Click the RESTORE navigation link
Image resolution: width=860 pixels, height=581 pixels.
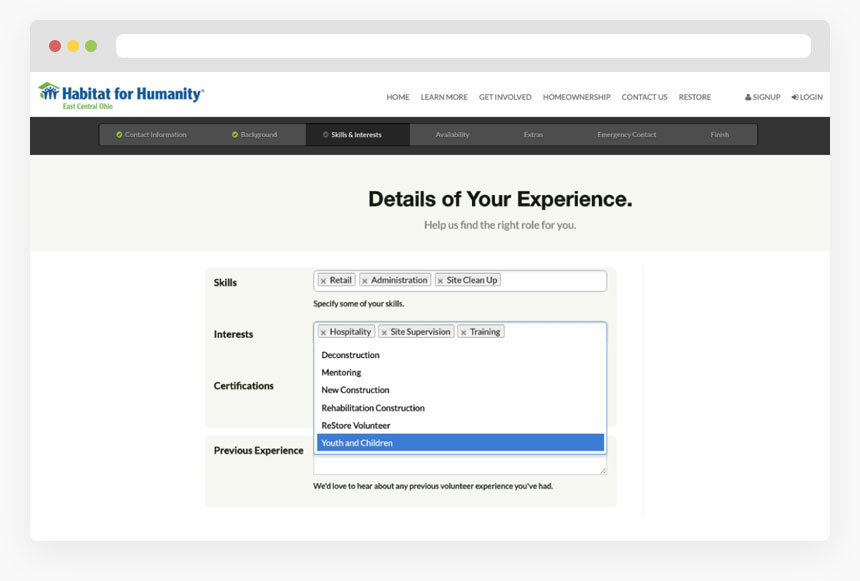tap(695, 97)
